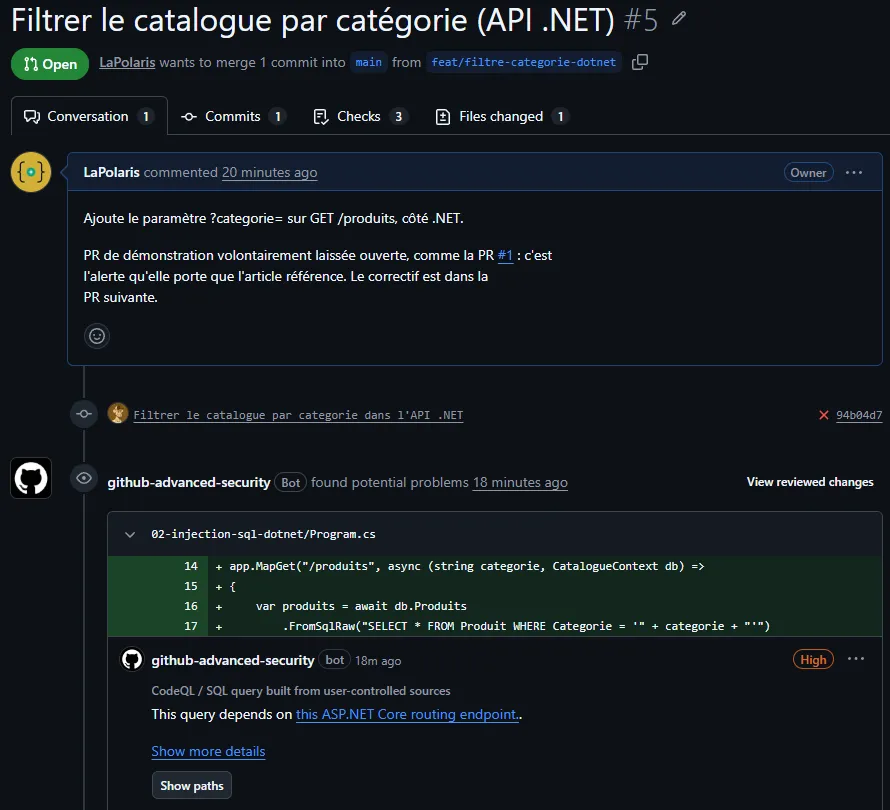The image size is (890, 810).
Task: Open the comment options three-dot menu
Action: 854,173
